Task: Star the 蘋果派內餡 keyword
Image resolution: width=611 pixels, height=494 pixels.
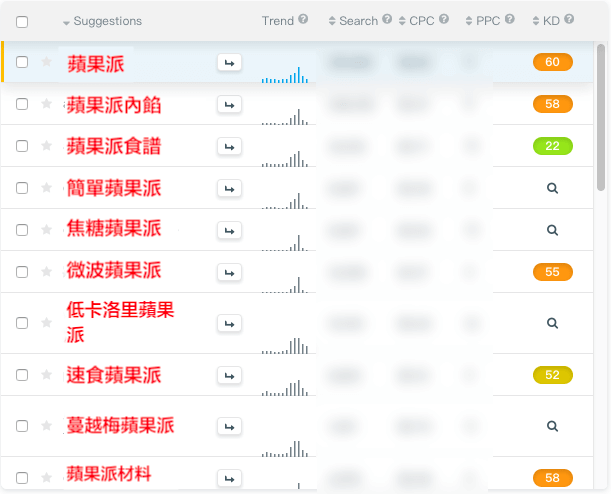Action: [46, 104]
